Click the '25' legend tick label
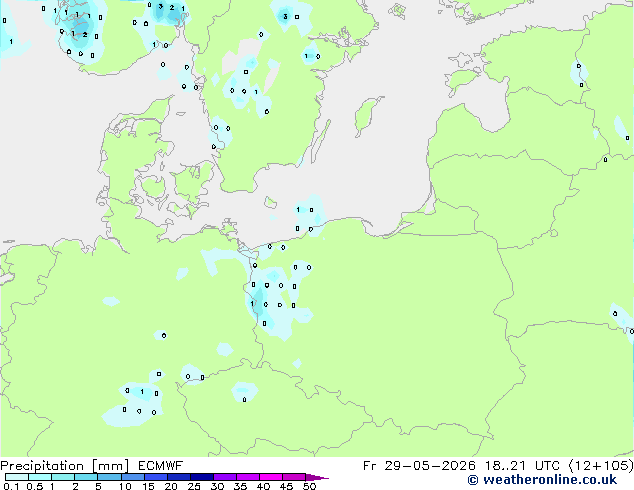 pyautogui.click(x=194, y=486)
